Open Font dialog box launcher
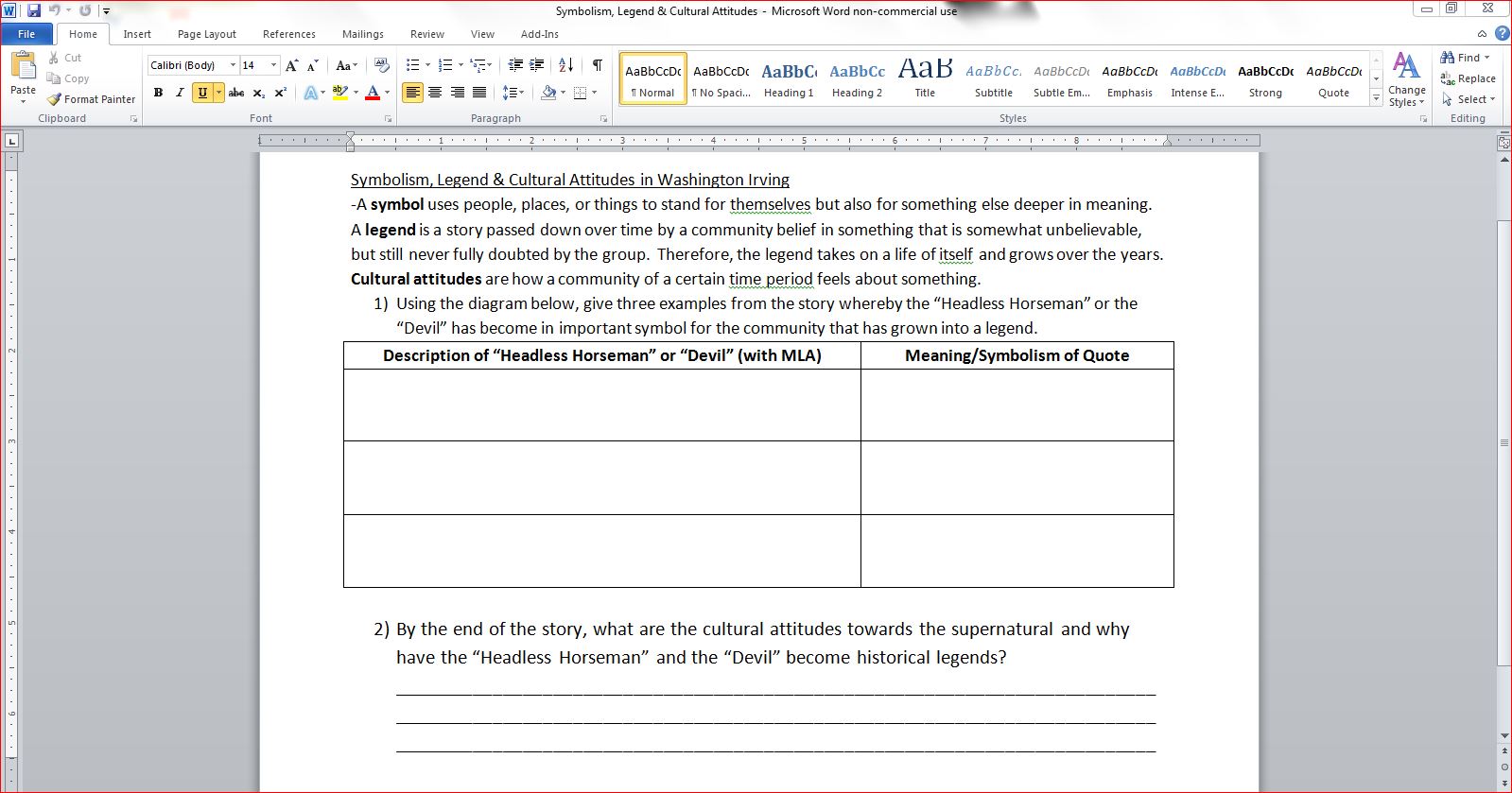This screenshot has height=793, width=1512. click(x=389, y=119)
